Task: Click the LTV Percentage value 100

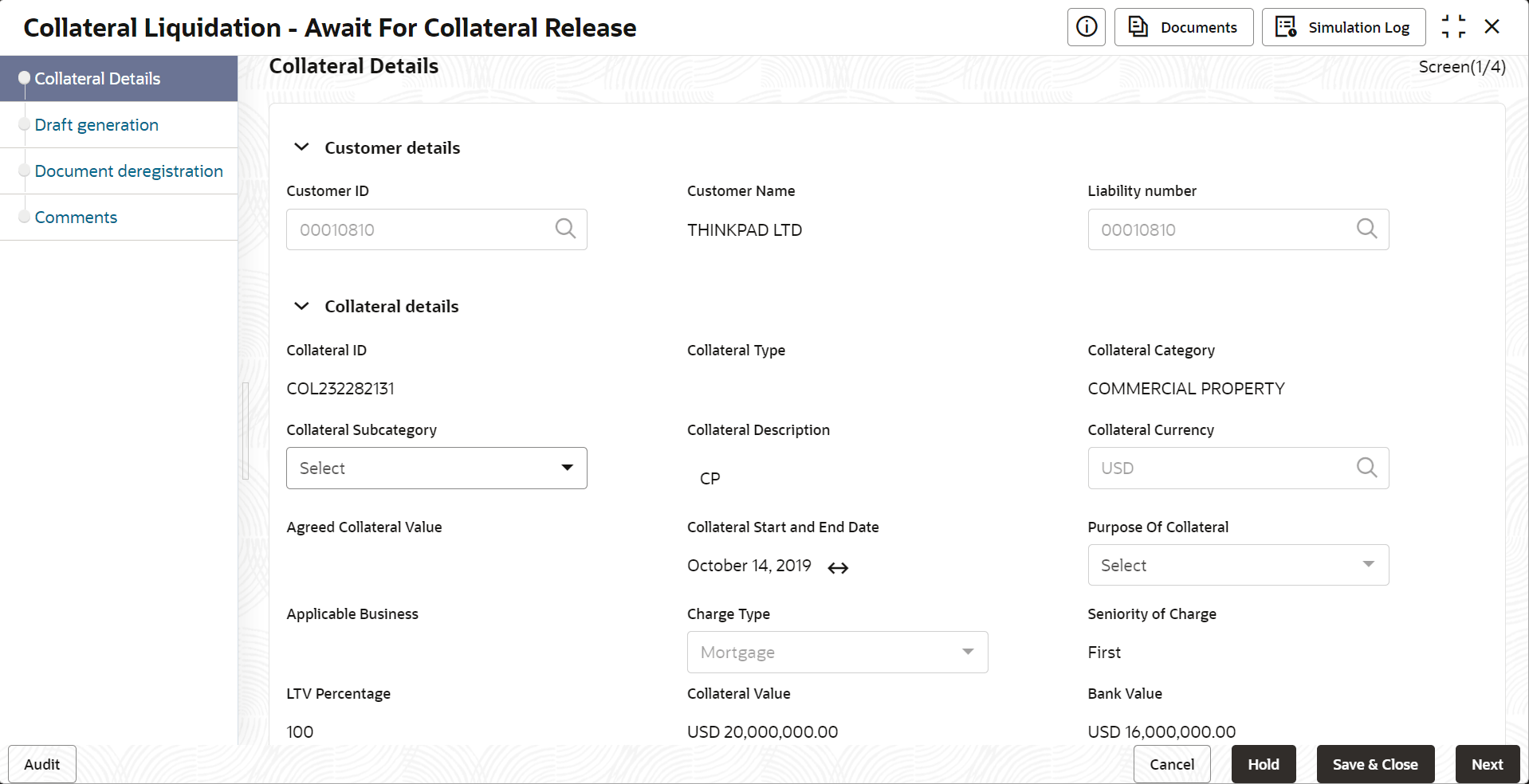Action: (300, 732)
